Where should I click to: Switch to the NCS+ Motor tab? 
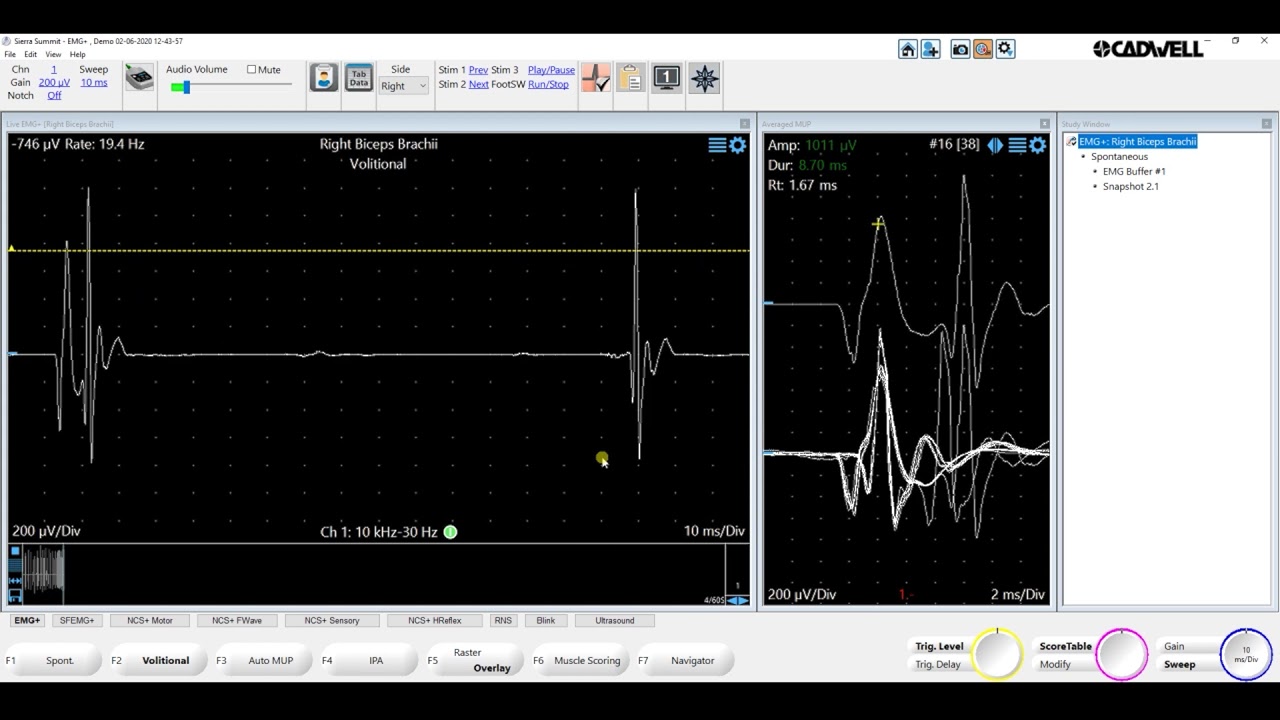pyautogui.click(x=150, y=621)
